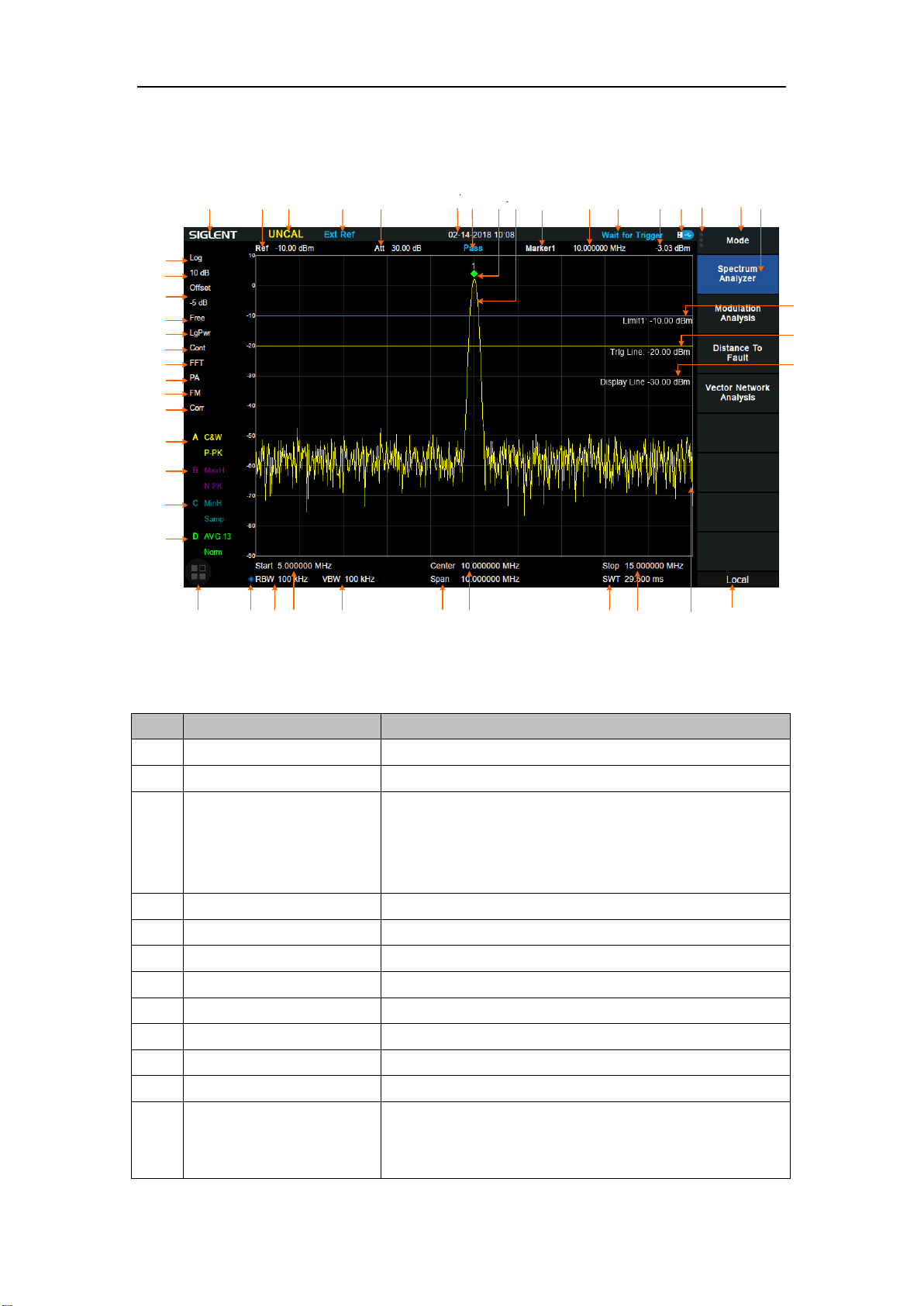Click the Ref level -10.00 dBm value
This screenshot has width=924, height=1306.
tap(295, 248)
